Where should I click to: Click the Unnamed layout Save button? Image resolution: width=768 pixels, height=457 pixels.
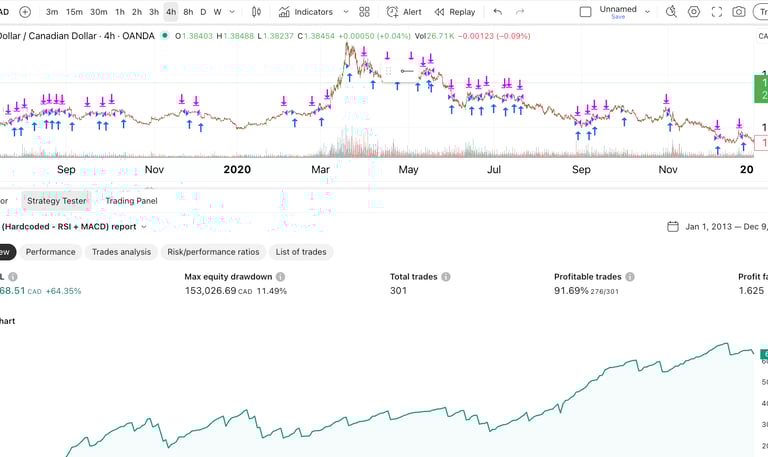pyautogui.click(x=618, y=17)
